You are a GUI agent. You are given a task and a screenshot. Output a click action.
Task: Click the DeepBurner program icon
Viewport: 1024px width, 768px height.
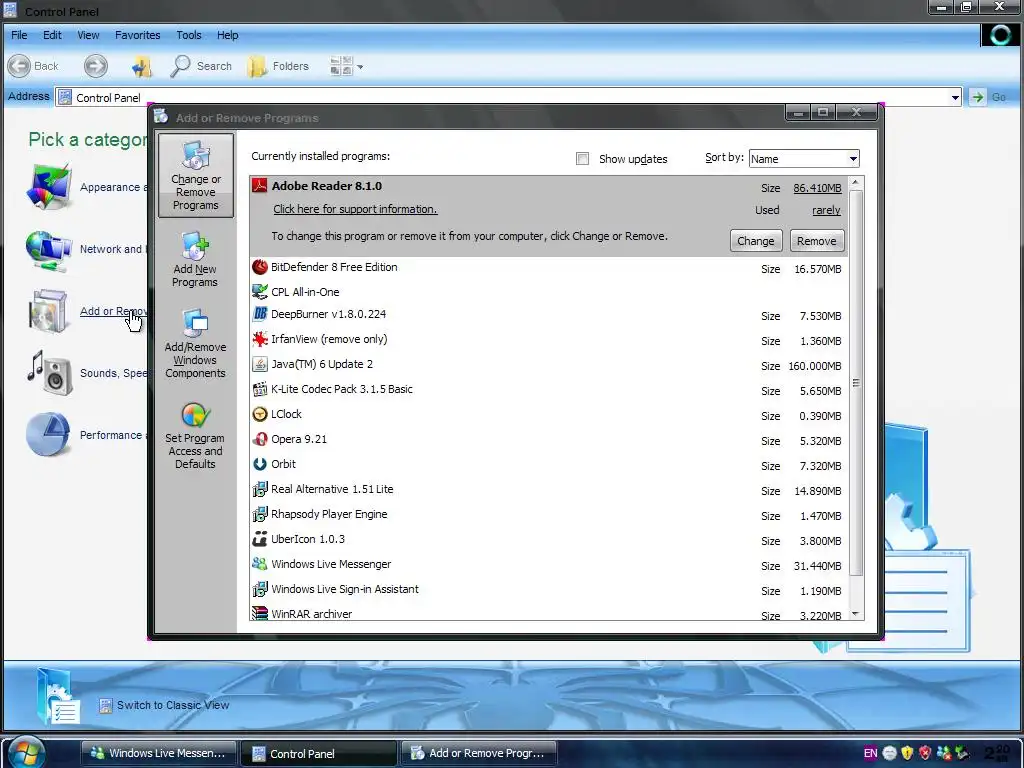tap(260, 313)
